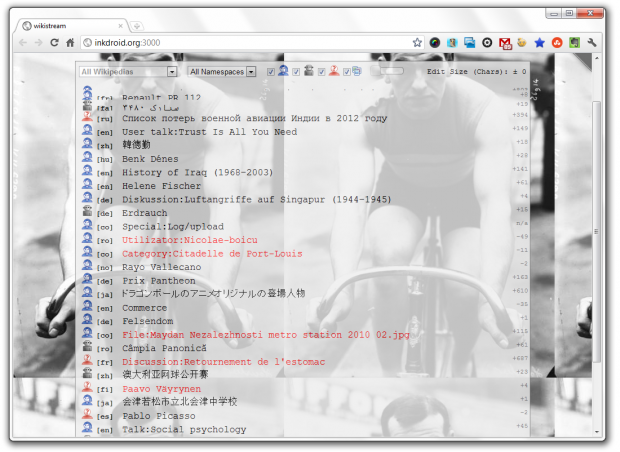Open the All Namespaces dropdown

click(221, 72)
